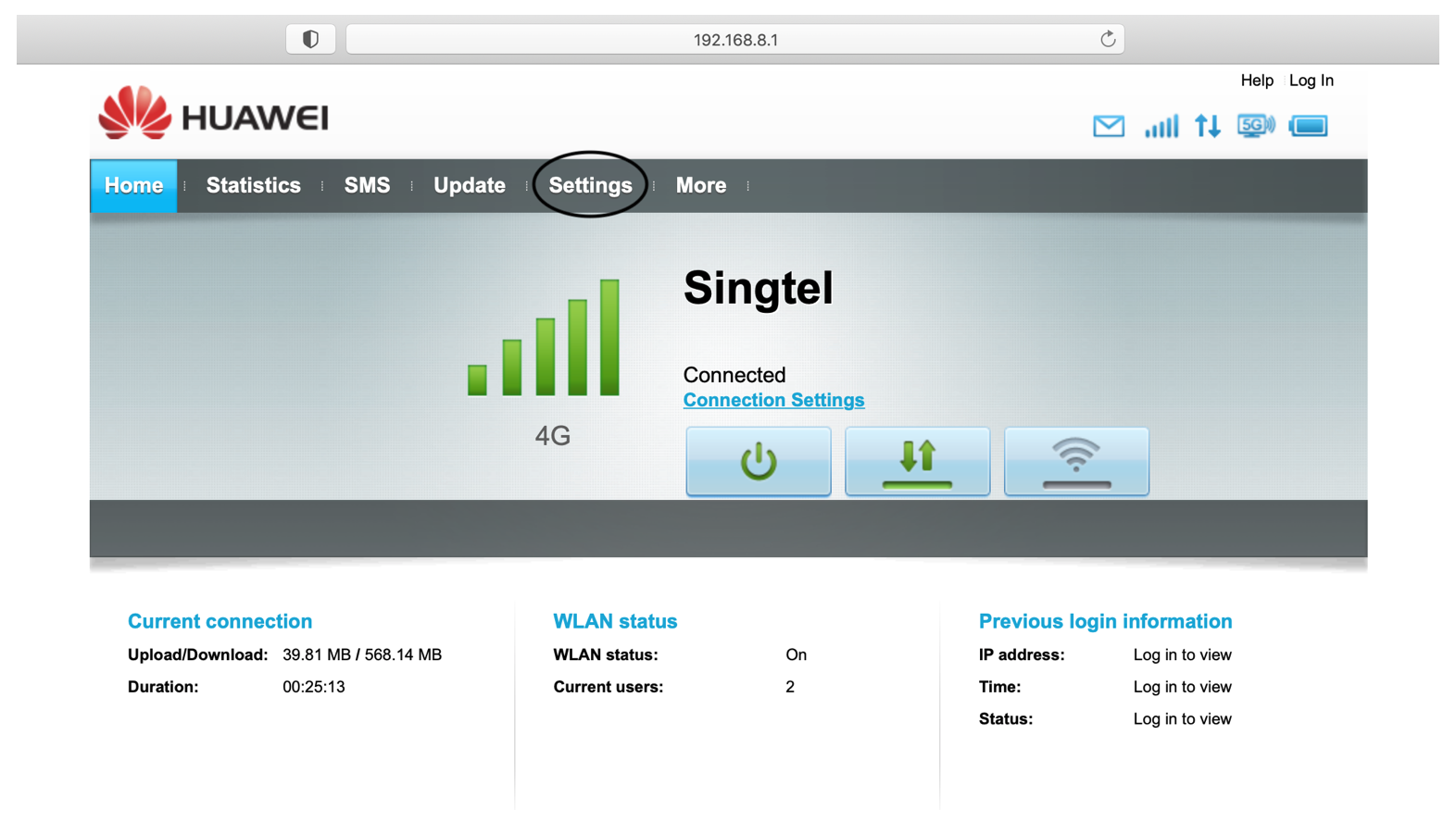Open the Connection Settings link
Screen dimensions: 1456x822
point(773,400)
